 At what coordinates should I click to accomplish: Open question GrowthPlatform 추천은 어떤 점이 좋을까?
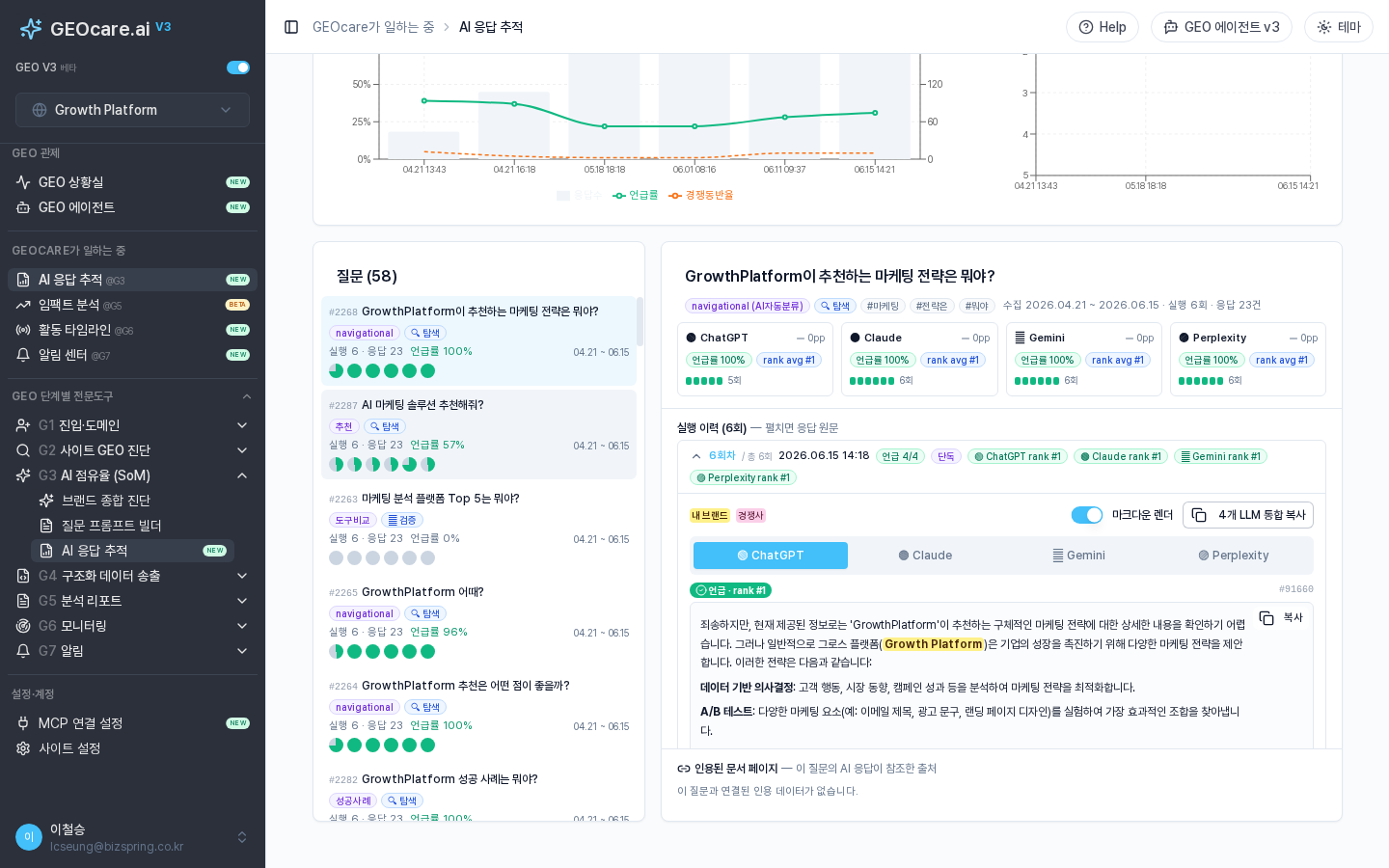click(478, 716)
